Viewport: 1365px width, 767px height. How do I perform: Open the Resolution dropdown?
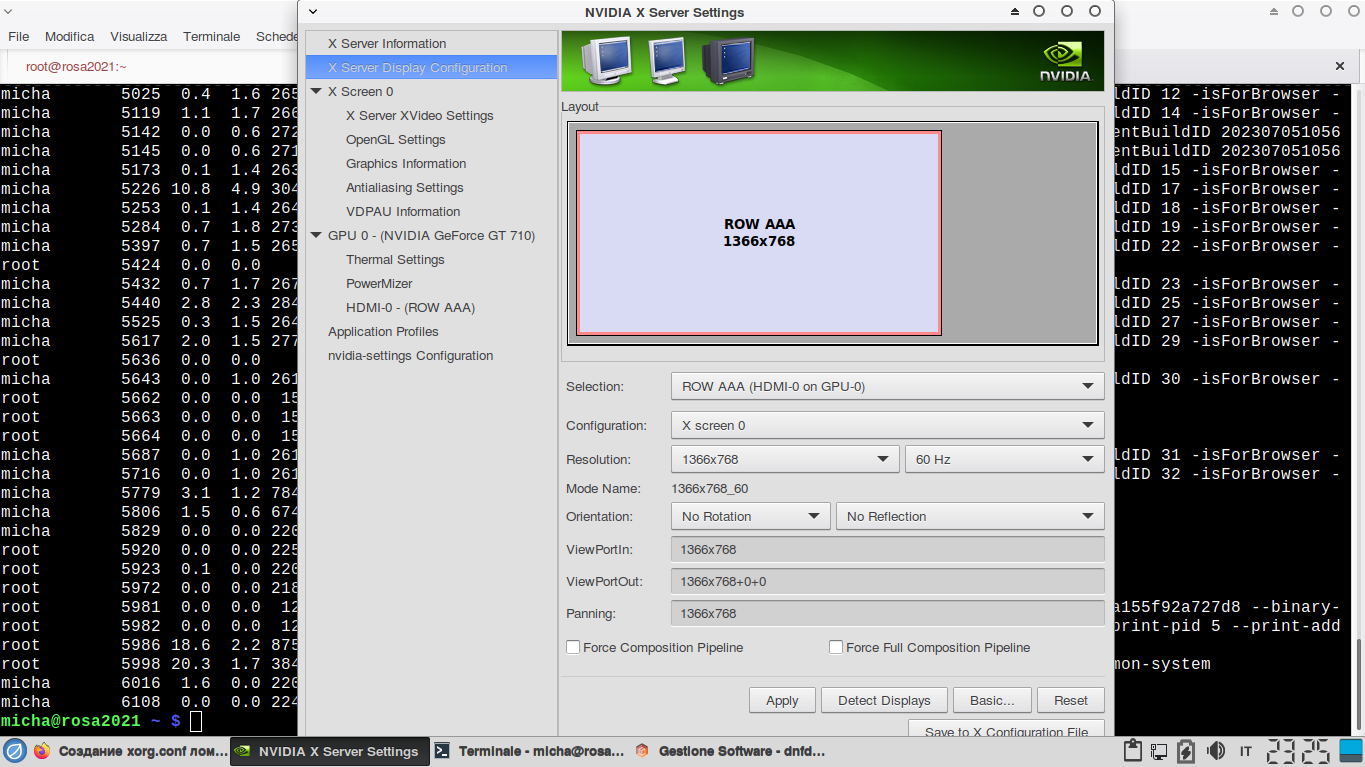tap(785, 459)
